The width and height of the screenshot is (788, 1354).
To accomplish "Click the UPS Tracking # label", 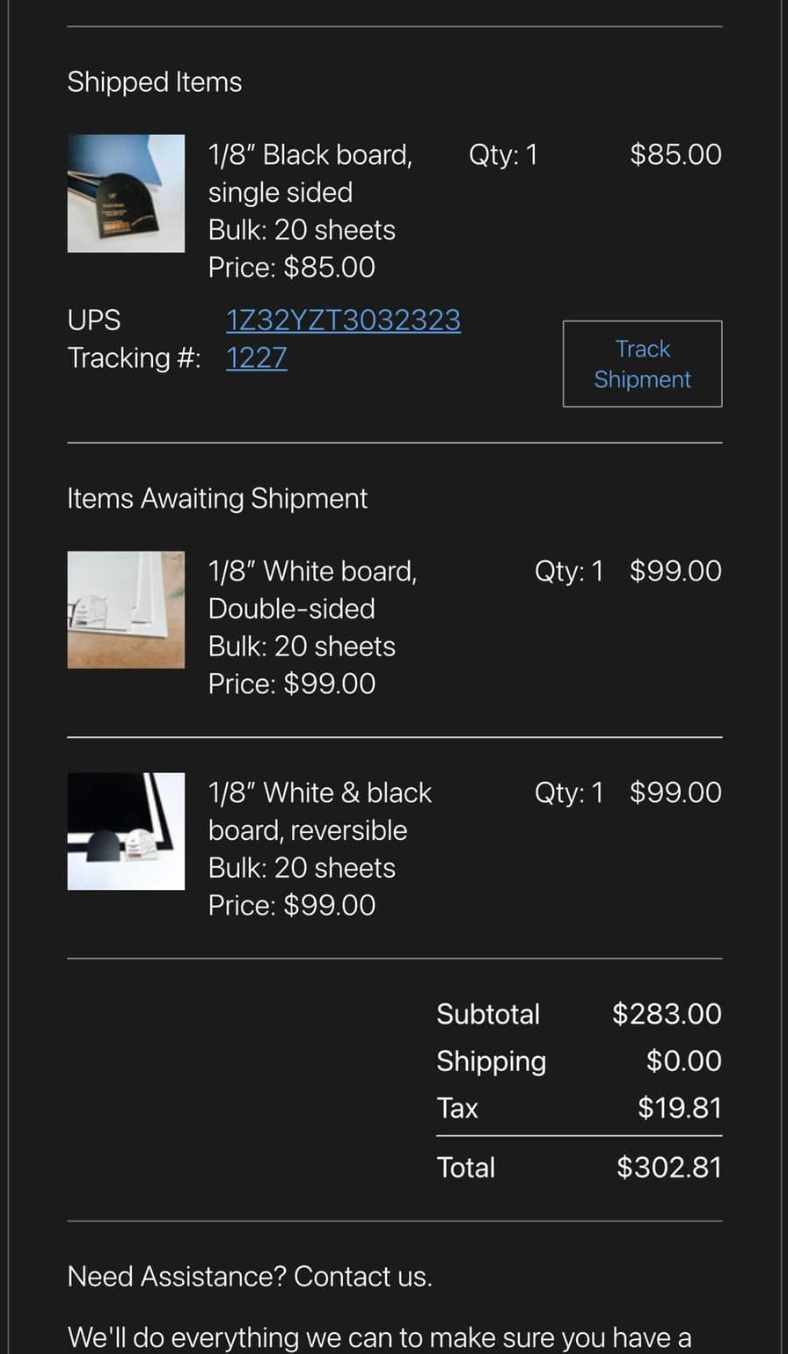I will tap(134, 338).
